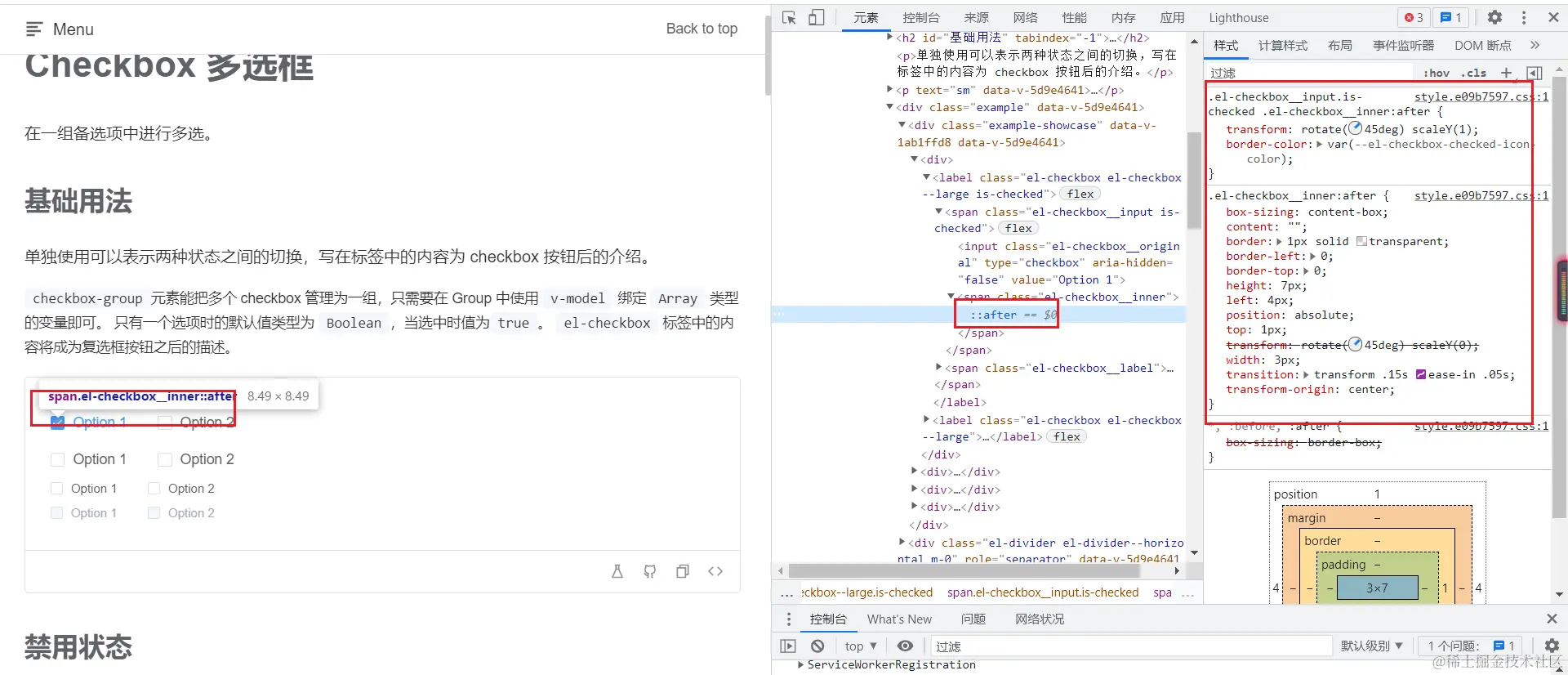Click greyed-out Option 2 checkbox in the last row

click(x=154, y=513)
